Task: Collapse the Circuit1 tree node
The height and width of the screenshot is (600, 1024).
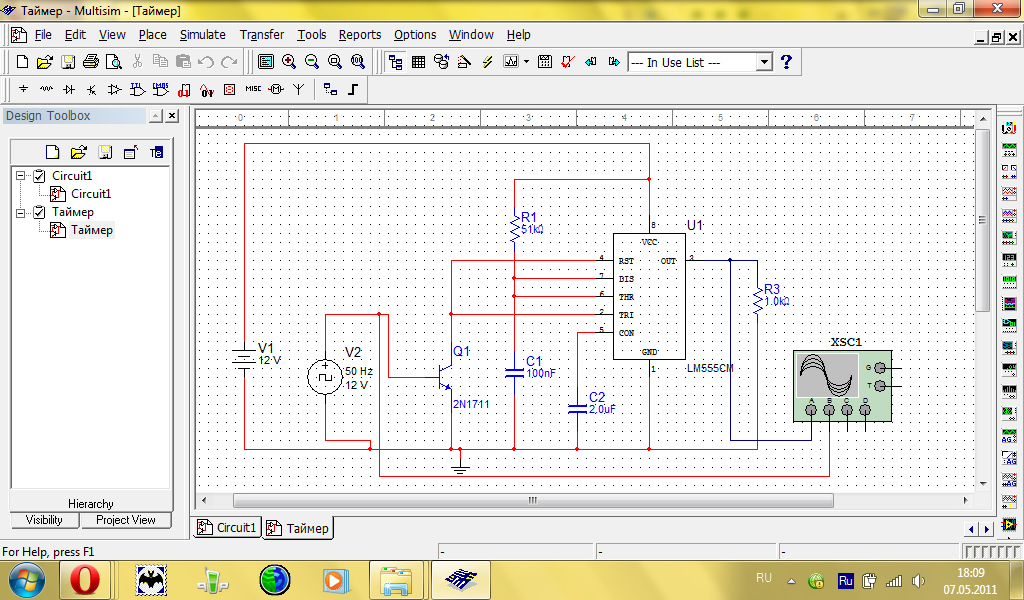Action: pos(20,176)
